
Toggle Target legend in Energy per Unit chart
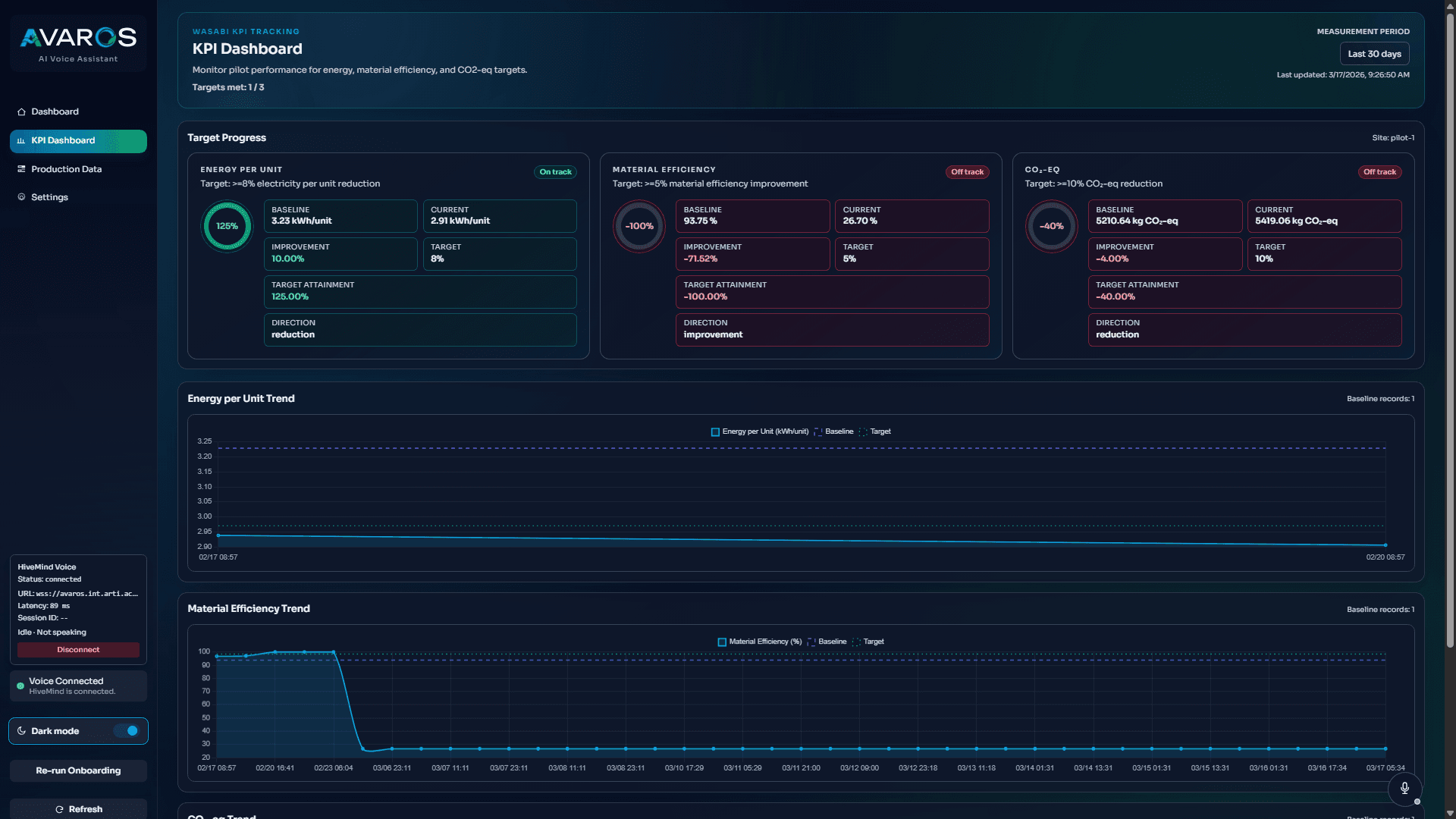click(874, 431)
